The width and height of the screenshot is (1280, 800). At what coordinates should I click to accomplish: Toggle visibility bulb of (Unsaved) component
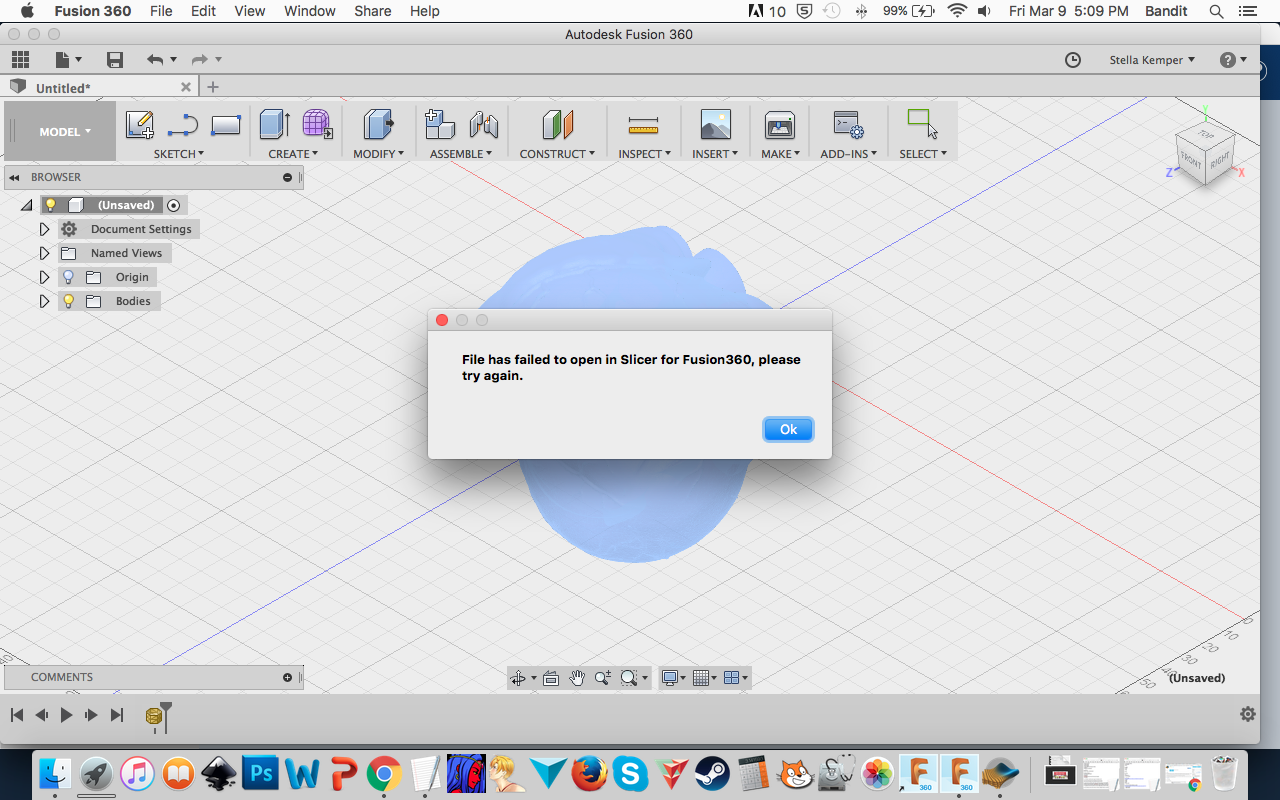[51, 205]
